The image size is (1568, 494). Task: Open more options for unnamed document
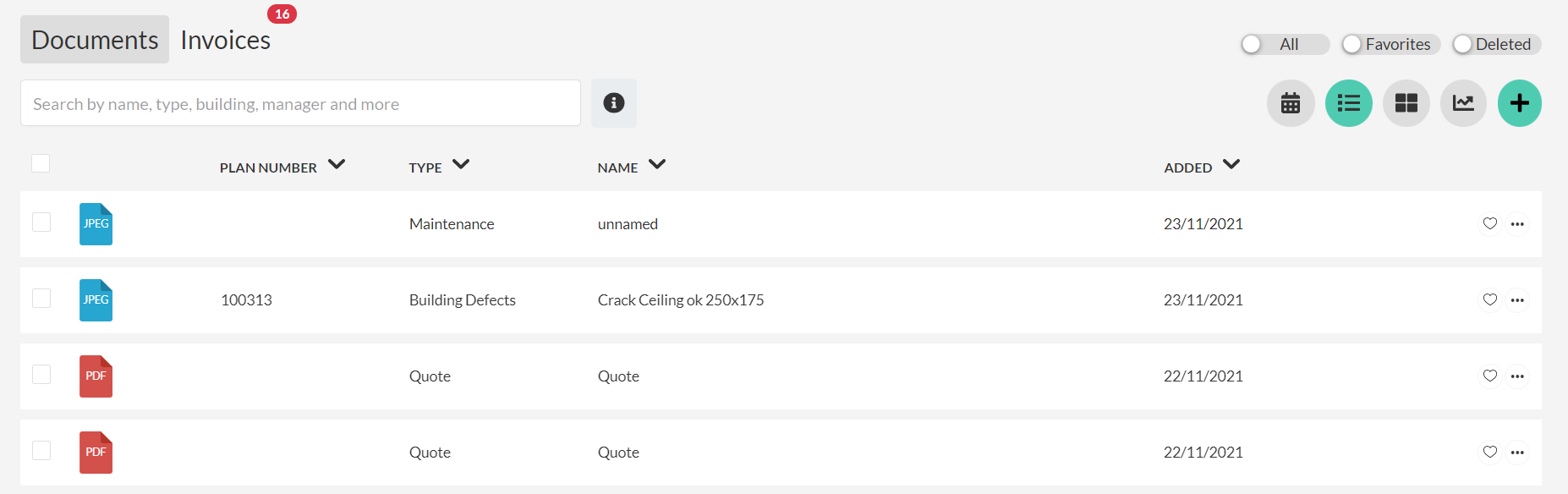tap(1517, 224)
